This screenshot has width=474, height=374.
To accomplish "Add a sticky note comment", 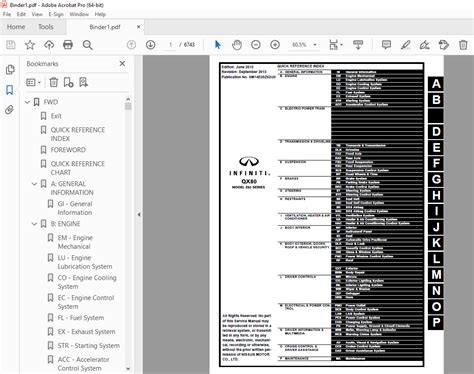I will 386,45.
